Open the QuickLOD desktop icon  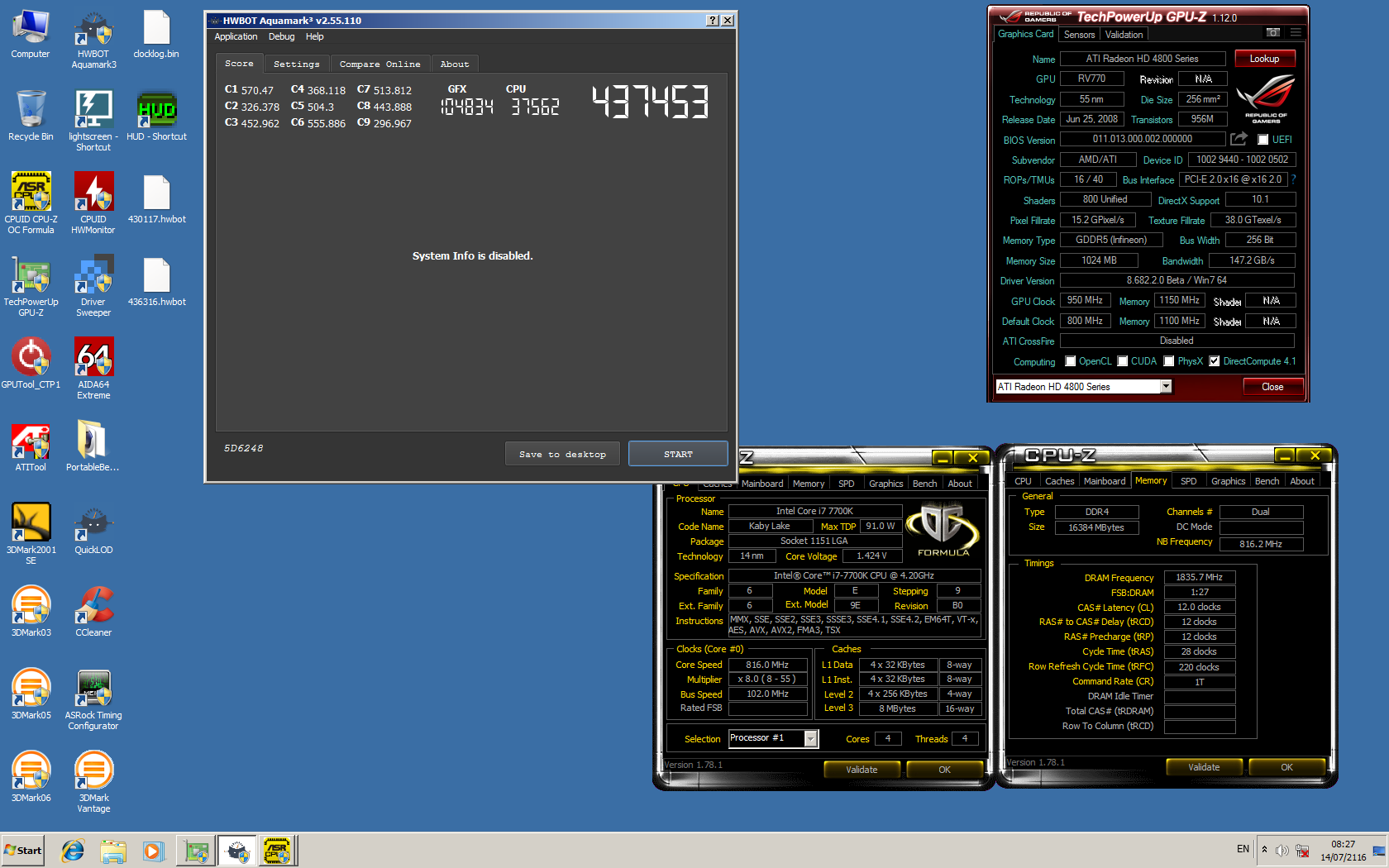(x=93, y=529)
